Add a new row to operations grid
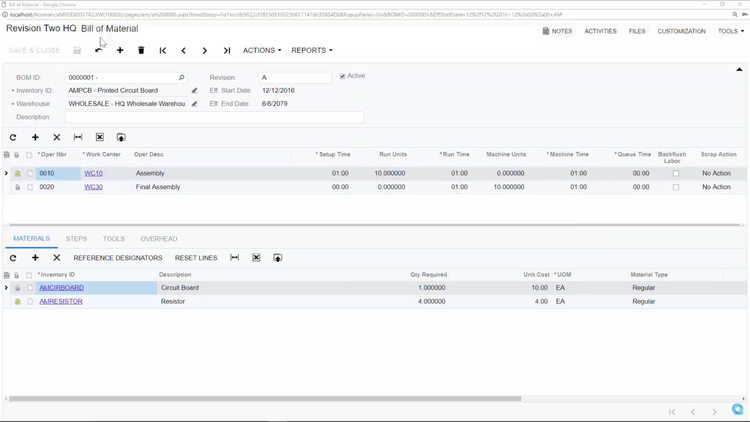This screenshot has width=750, height=422. 35,137
